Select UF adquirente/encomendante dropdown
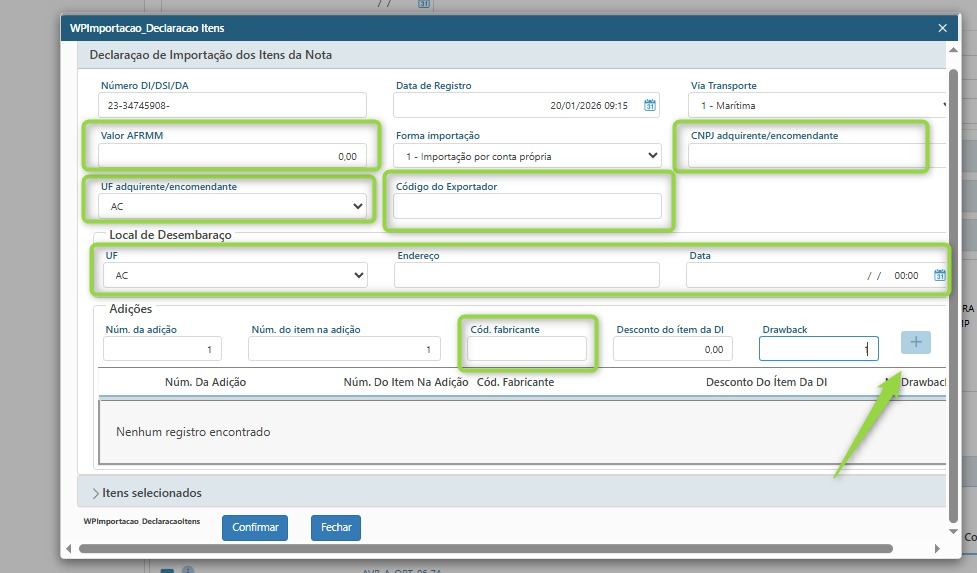The width and height of the screenshot is (977, 573). [233, 206]
